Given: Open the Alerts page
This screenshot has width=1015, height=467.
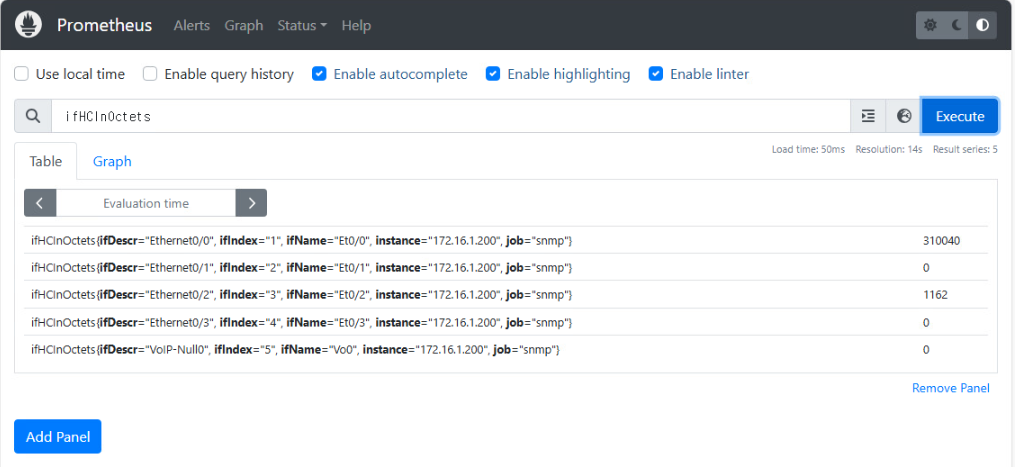Looking at the screenshot, I should [x=192, y=25].
